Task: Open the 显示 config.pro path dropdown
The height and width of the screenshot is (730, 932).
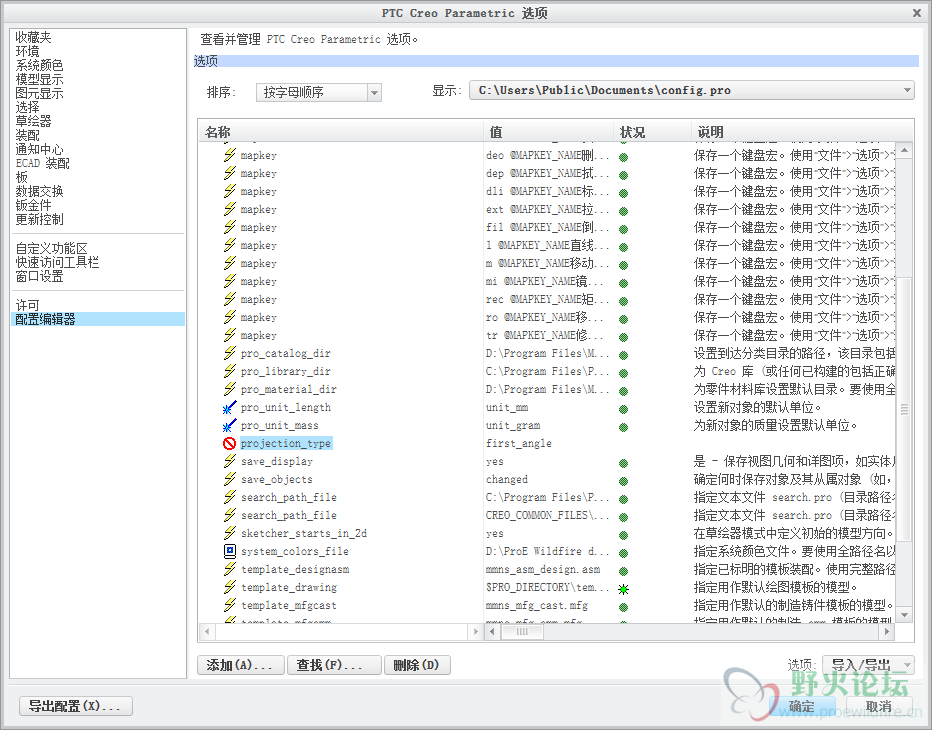Action: pos(691,90)
